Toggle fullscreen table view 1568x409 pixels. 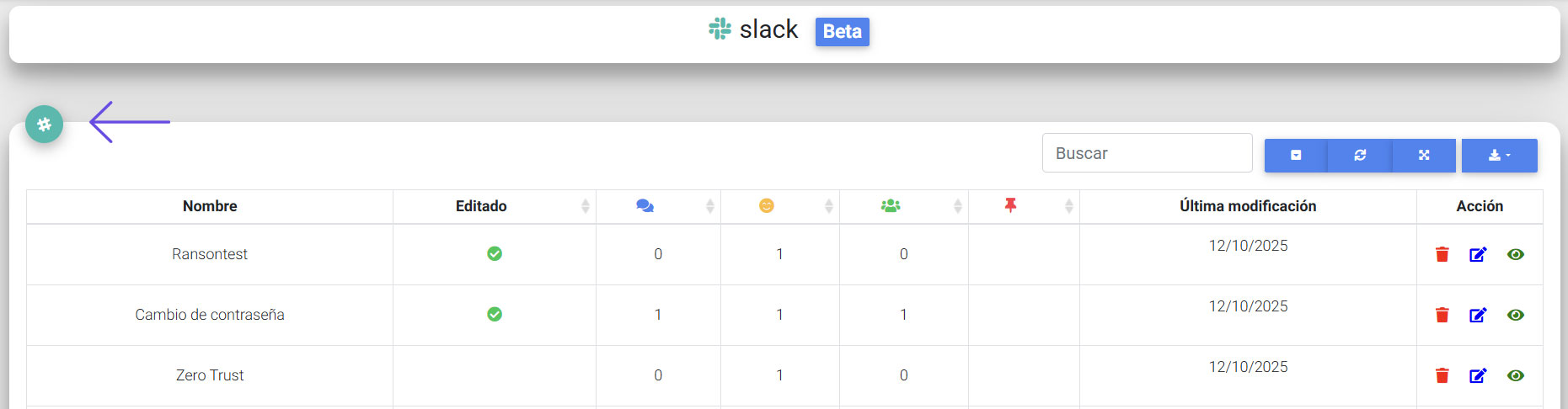(x=1424, y=156)
